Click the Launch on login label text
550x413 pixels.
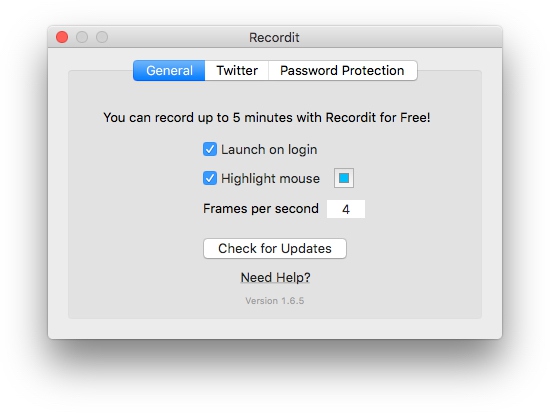[x=269, y=149]
